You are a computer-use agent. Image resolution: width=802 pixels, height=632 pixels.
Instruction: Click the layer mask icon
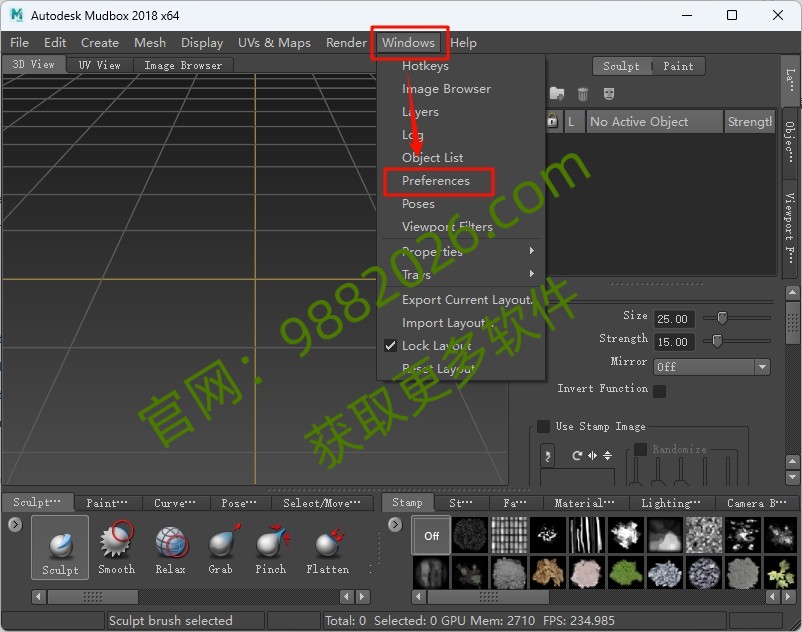pyautogui.click(x=609, y=94)
